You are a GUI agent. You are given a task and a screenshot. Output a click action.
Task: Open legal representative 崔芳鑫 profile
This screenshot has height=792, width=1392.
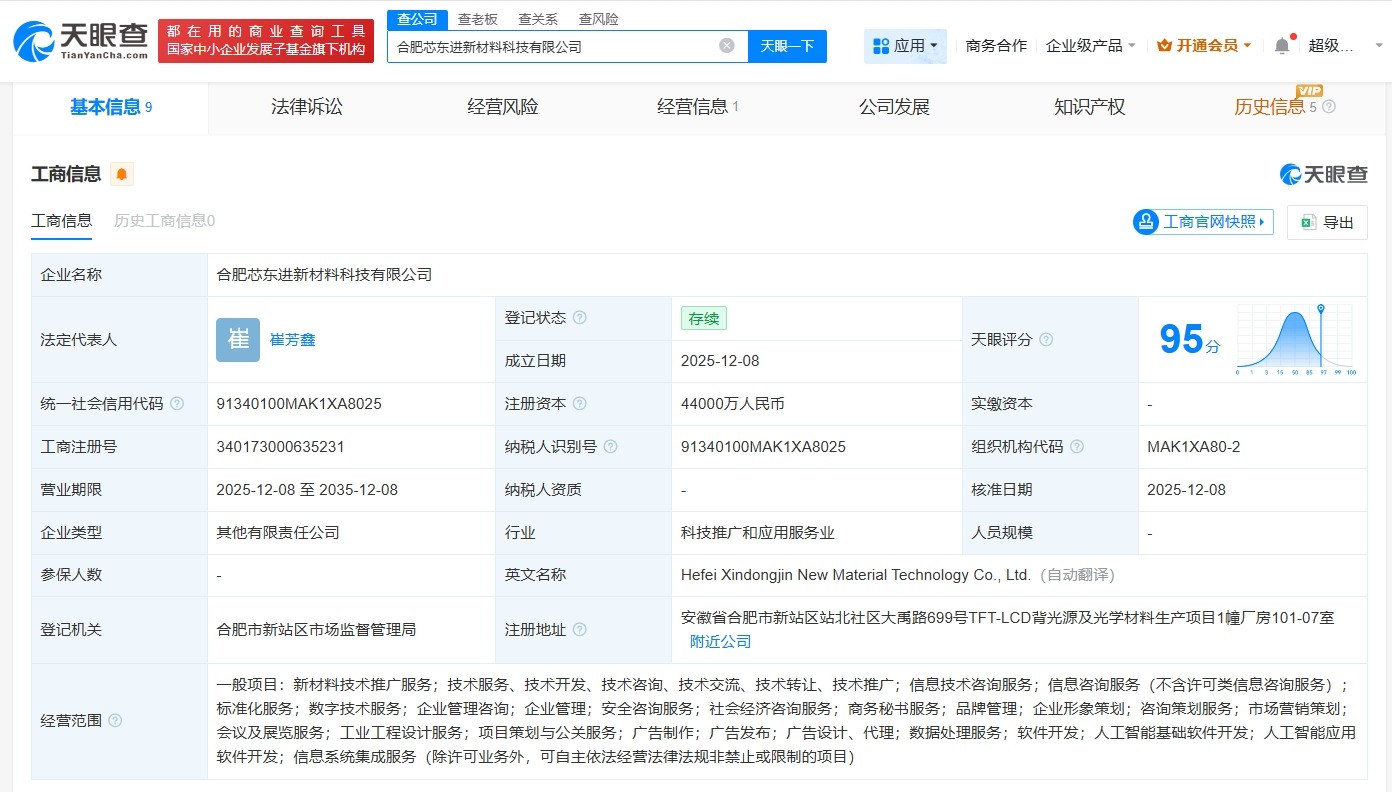(x=292, y=340)
